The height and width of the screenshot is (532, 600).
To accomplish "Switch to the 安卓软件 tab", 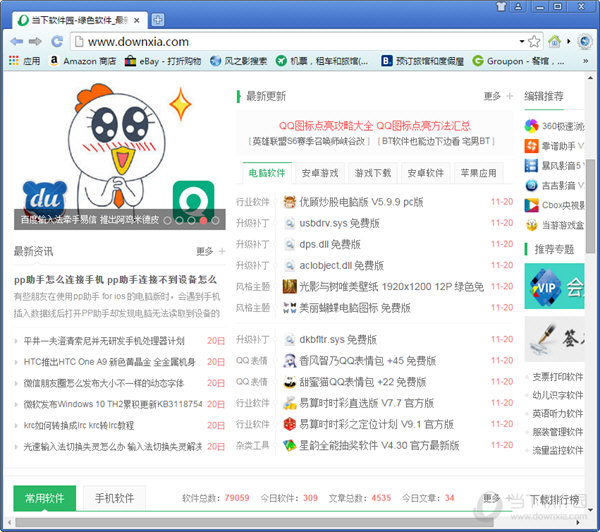I will point(426,173).
